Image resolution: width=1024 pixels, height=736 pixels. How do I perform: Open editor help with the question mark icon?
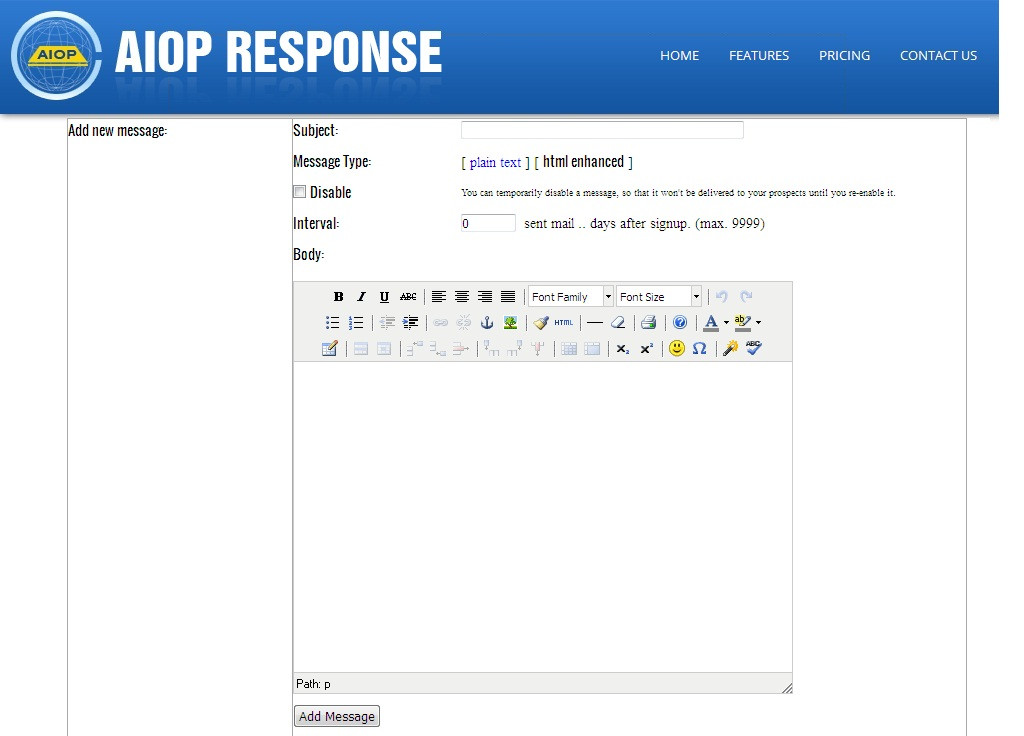tap(680, 322)
